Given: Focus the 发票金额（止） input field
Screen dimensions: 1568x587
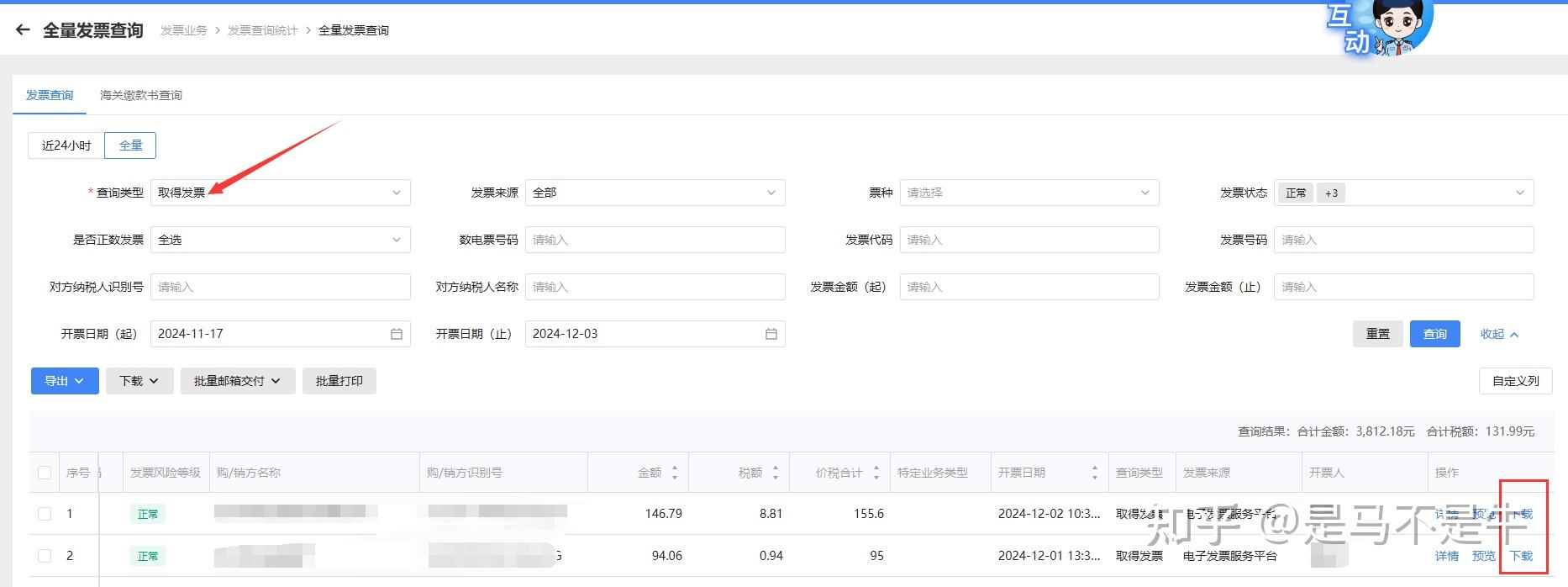Looking at the screenshot, I should pos(1404,287).
